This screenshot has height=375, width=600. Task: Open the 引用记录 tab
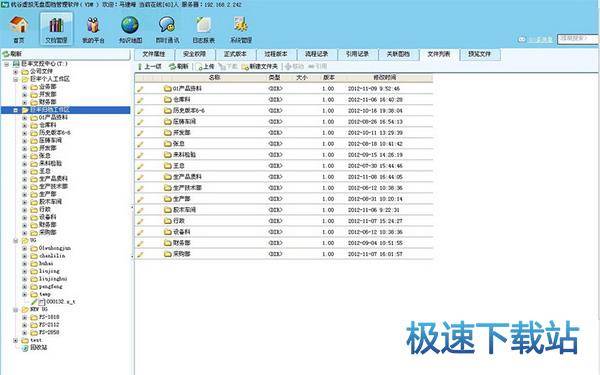(x=357, y=54)
